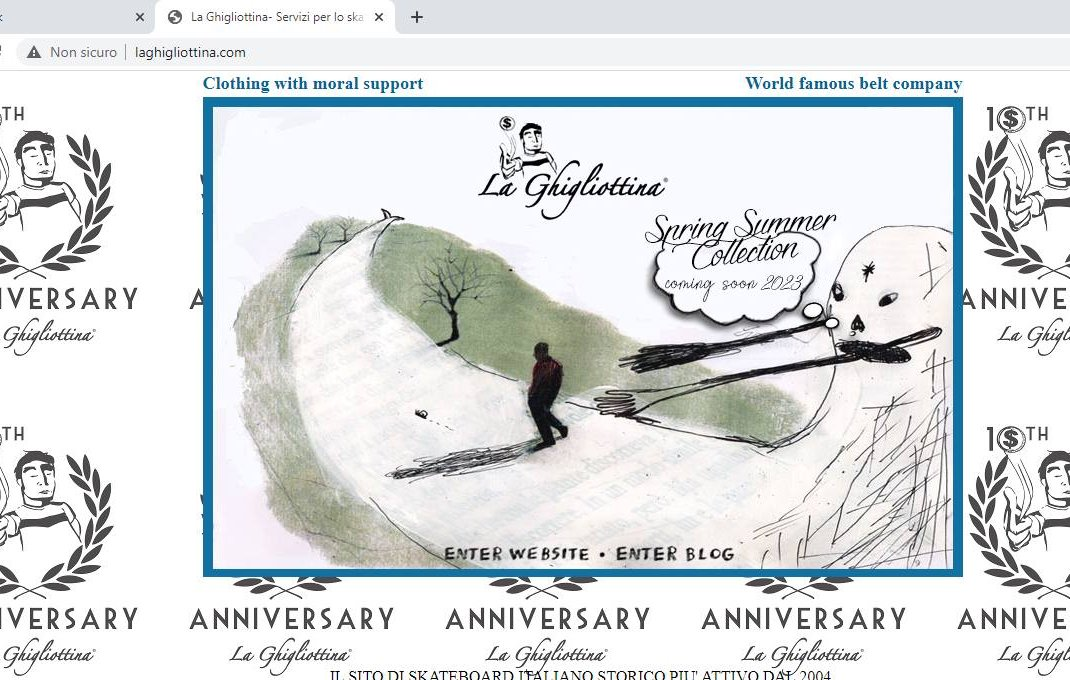
Task: Open World famous belt company link
Action: pos(853,84)
